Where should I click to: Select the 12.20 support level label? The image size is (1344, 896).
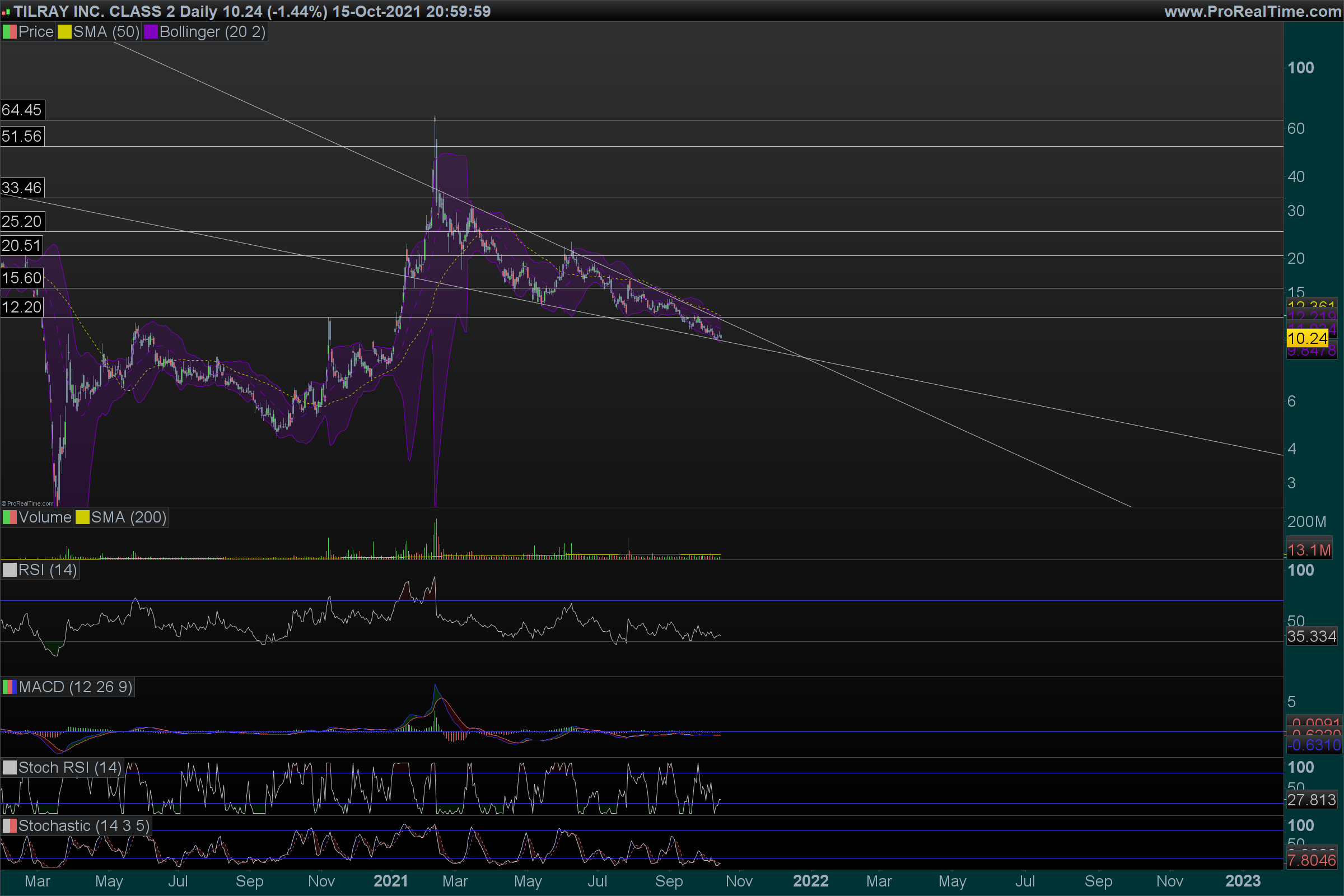pyautogui.click(x=22, y=307)
